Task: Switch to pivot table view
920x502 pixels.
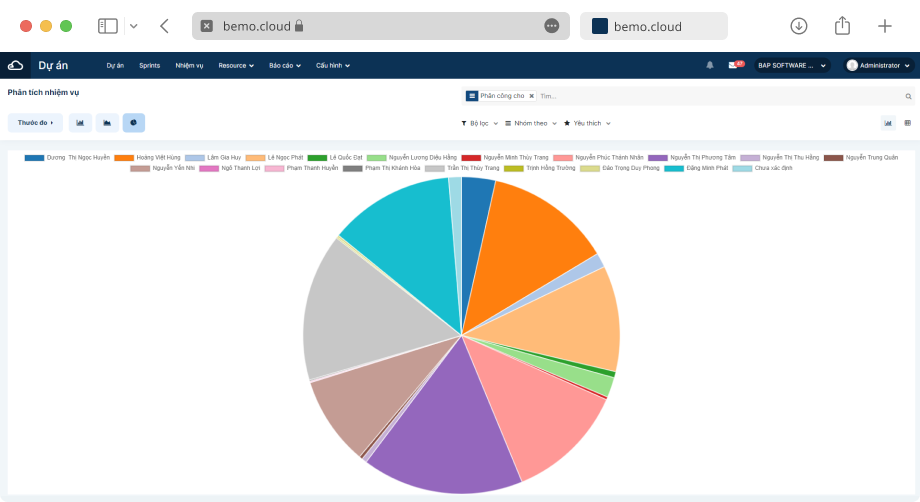Action: pyautogui.click(x=908, y=123)
